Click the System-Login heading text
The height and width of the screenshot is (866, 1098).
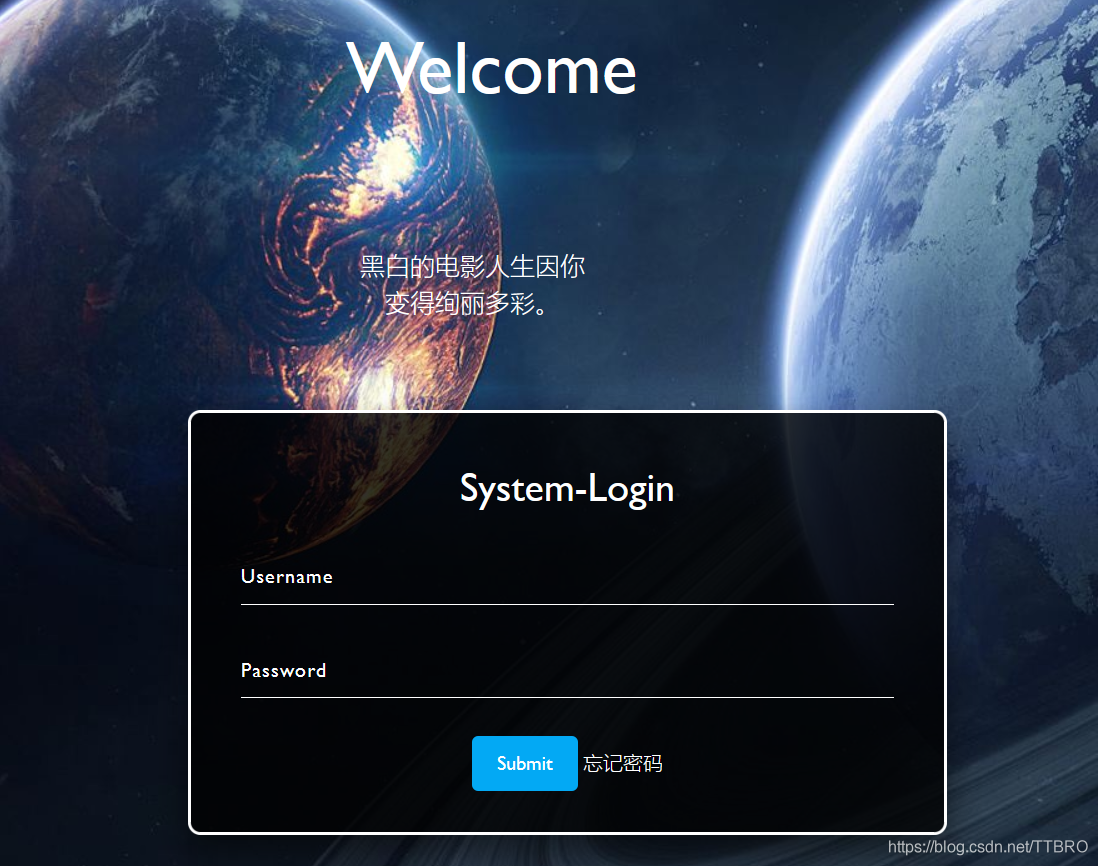(567, 489)
